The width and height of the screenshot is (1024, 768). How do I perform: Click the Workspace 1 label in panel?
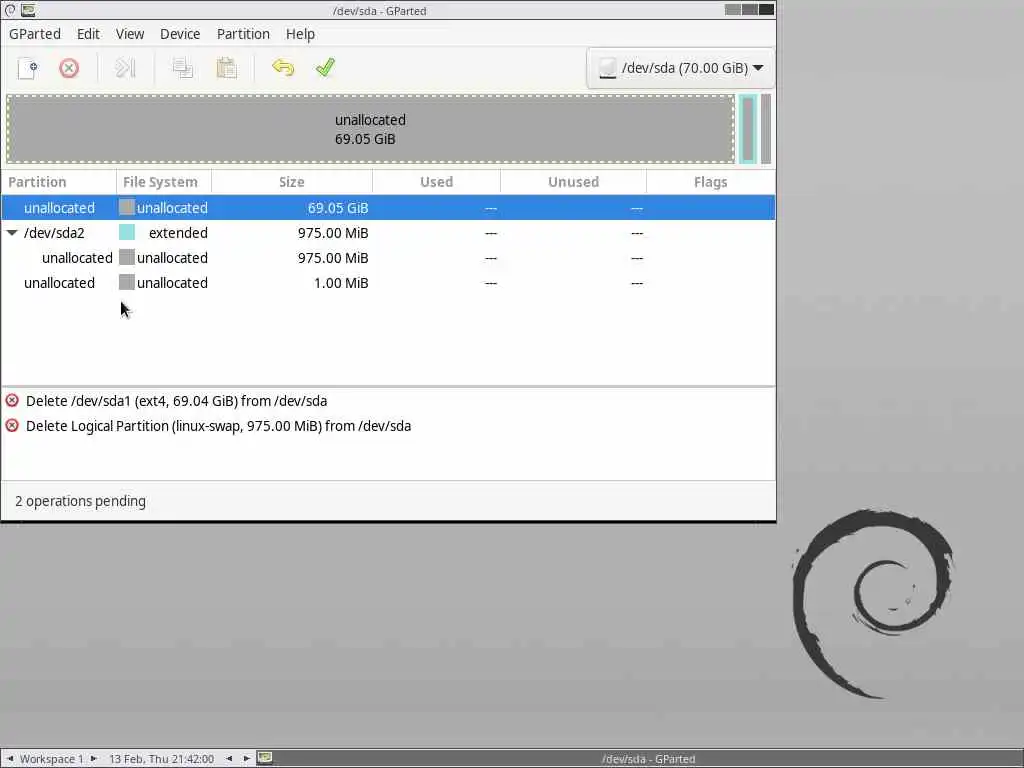[52, 759]
